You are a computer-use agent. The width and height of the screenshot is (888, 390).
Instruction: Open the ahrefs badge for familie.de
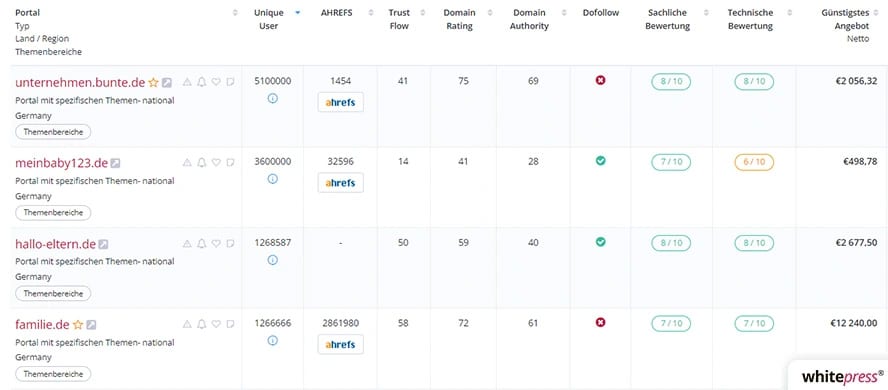pyautogui.click(x=340, y=344)
